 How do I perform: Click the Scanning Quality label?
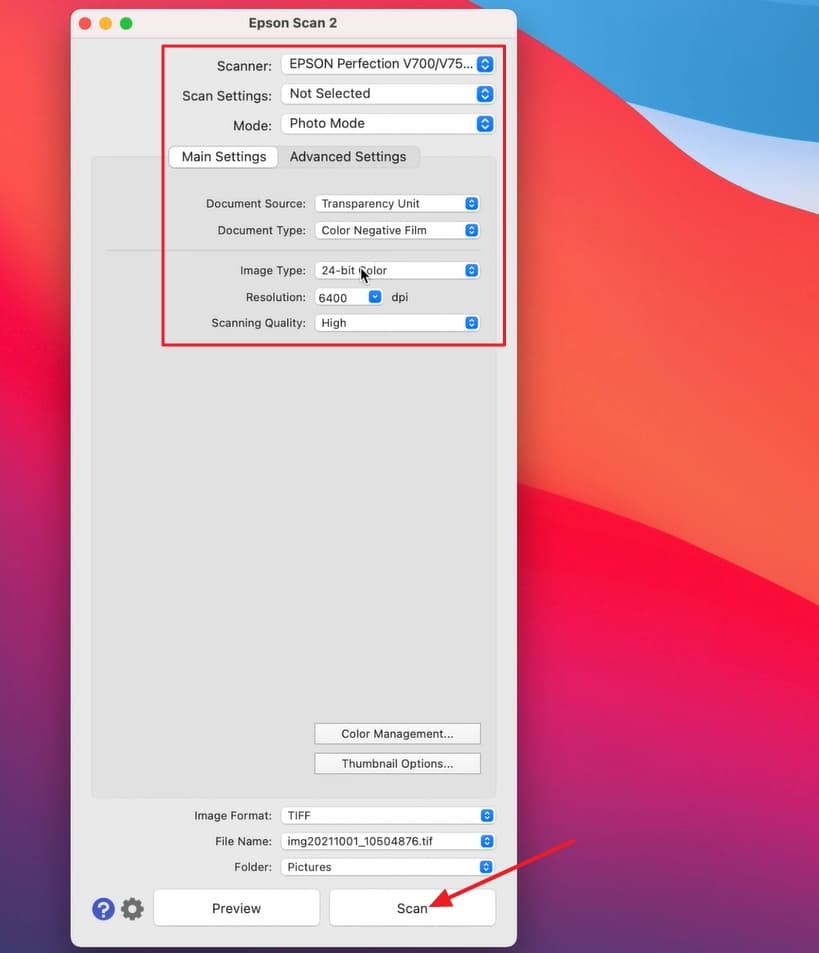tap(258, 323)
